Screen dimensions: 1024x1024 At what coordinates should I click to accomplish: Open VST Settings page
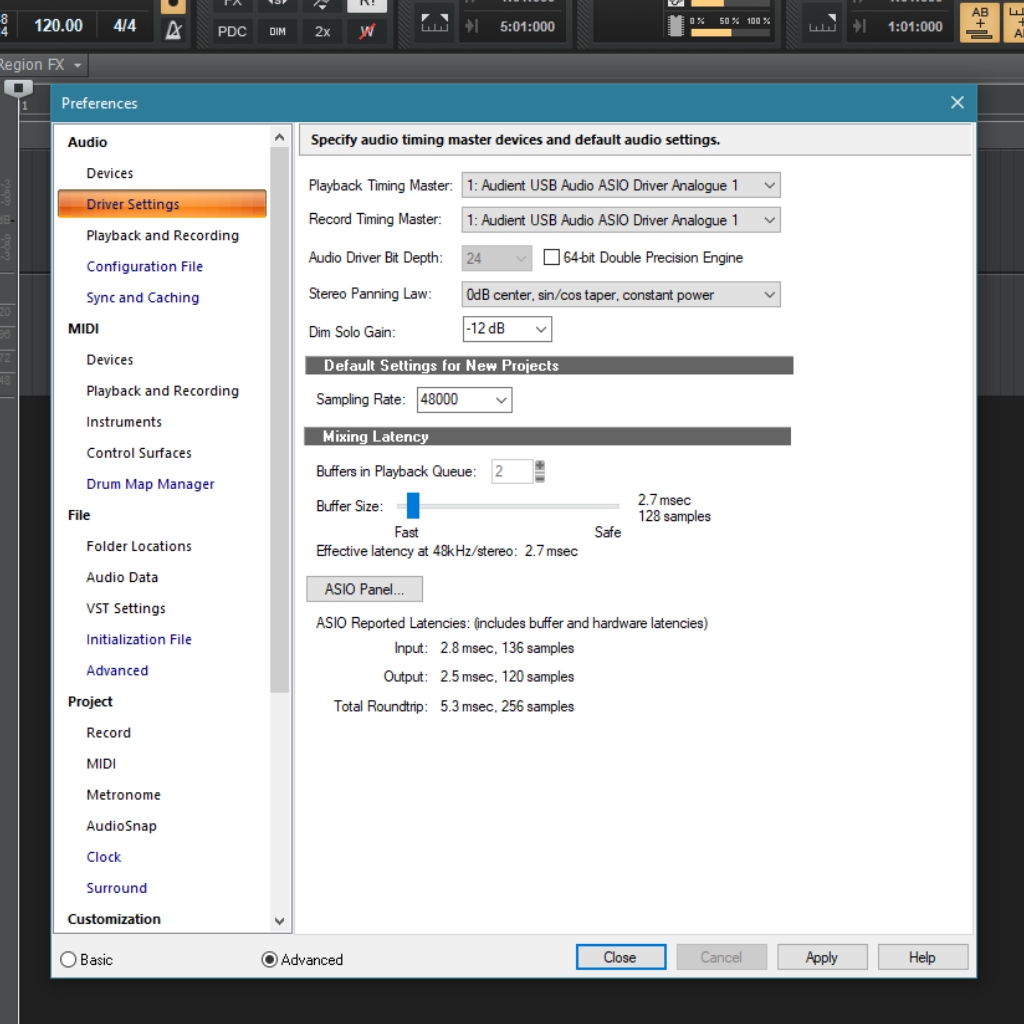point(126,608)
